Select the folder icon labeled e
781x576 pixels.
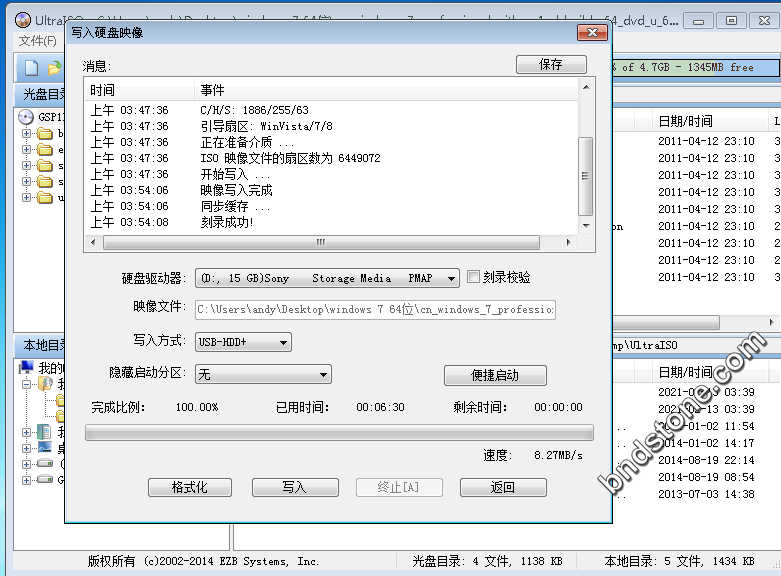pyautogui.click(x=45, y=149)
